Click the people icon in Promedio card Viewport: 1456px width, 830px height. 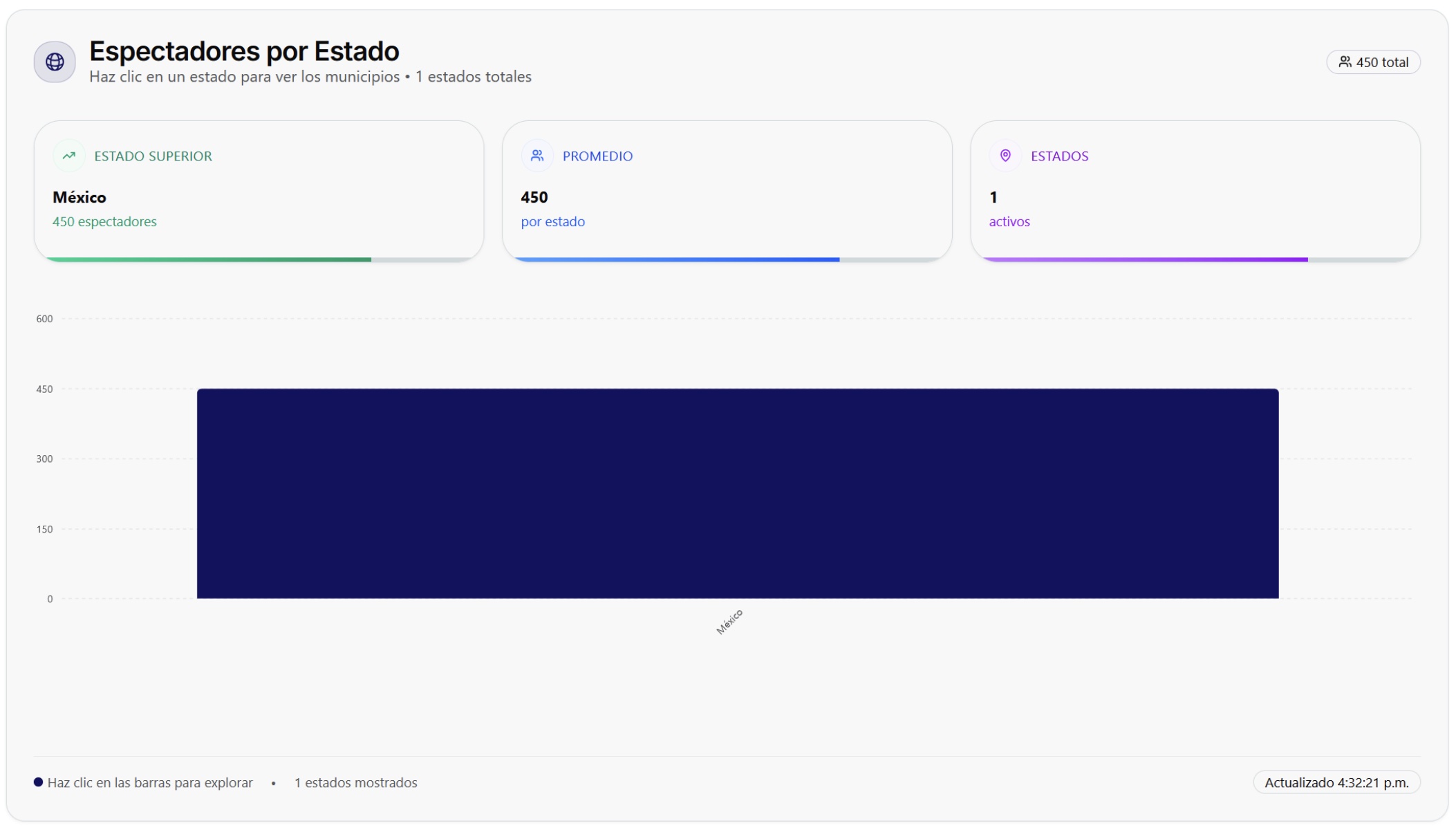click(537, 156)
